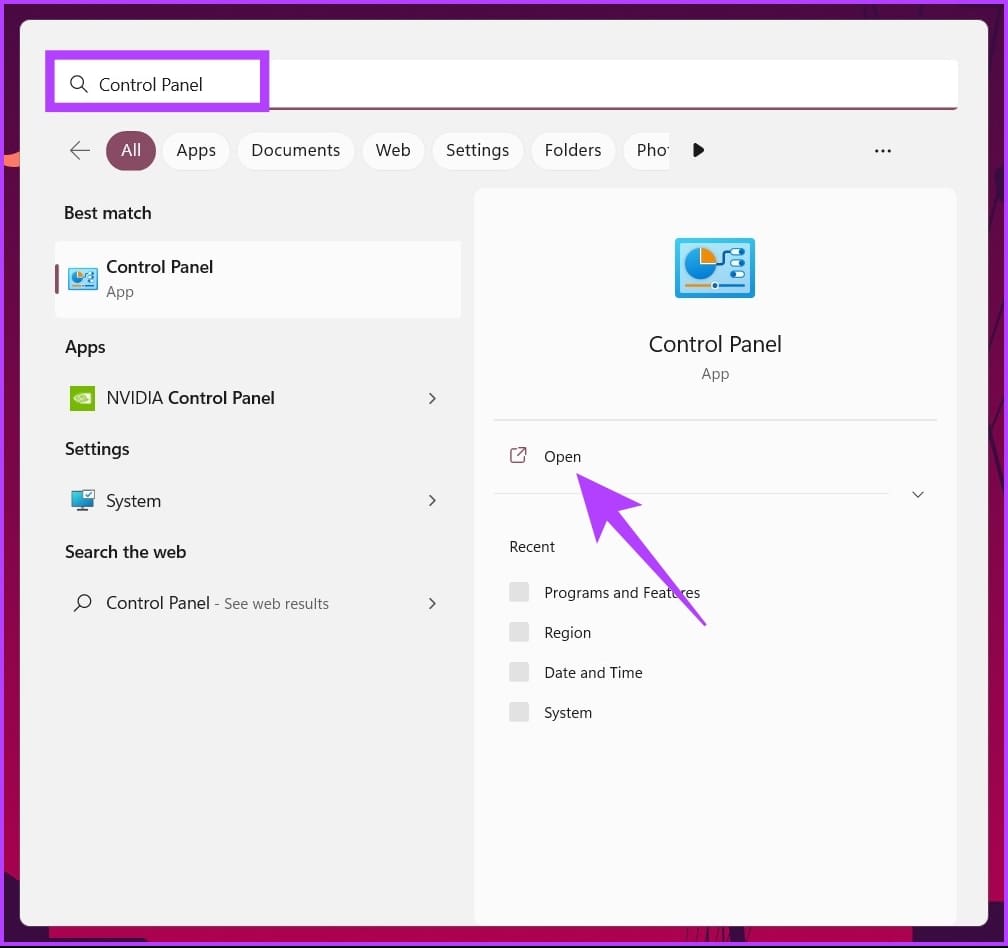Select the Settings filter tab
1008x948 pixels.
coord(478,150)
